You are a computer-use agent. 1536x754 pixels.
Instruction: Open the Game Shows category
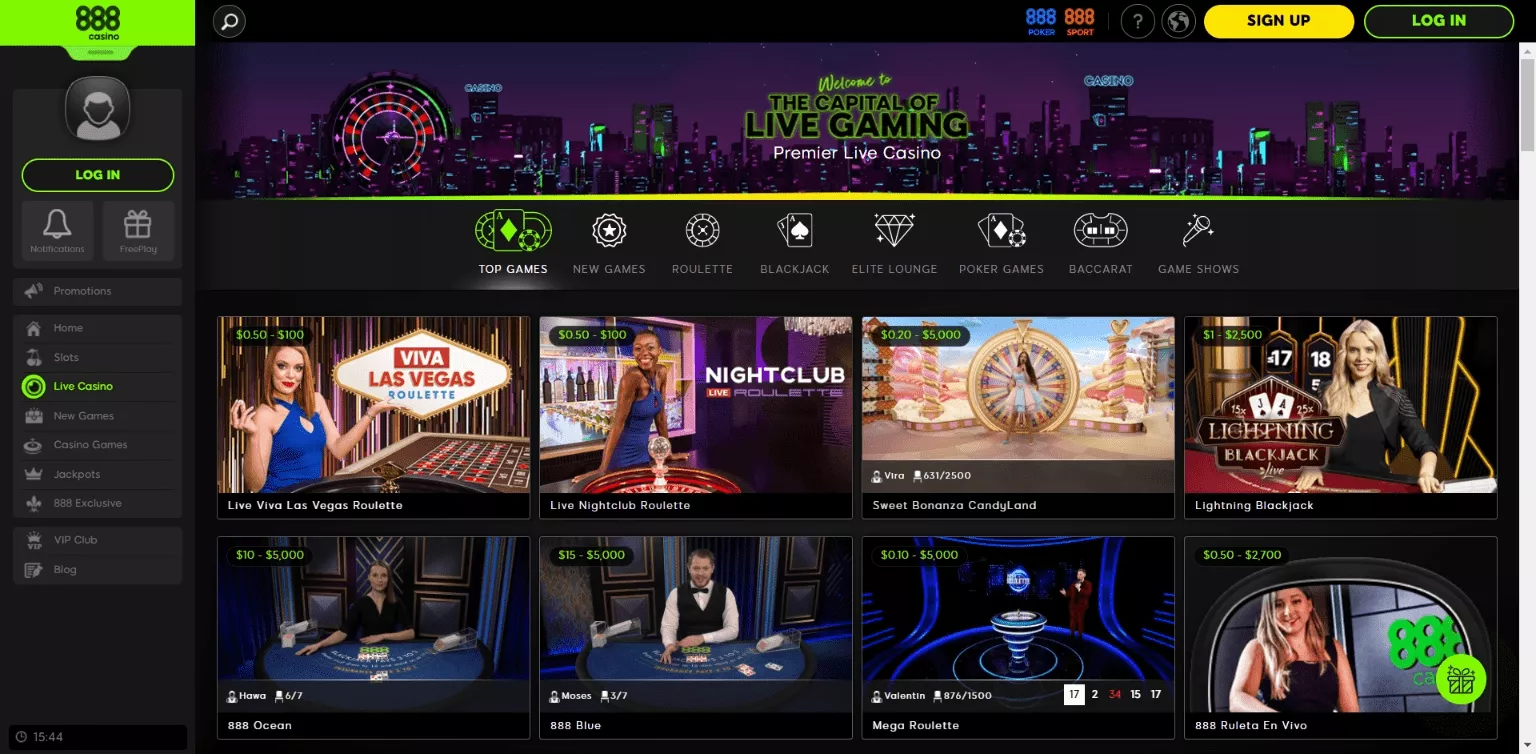pos(1198,244)
